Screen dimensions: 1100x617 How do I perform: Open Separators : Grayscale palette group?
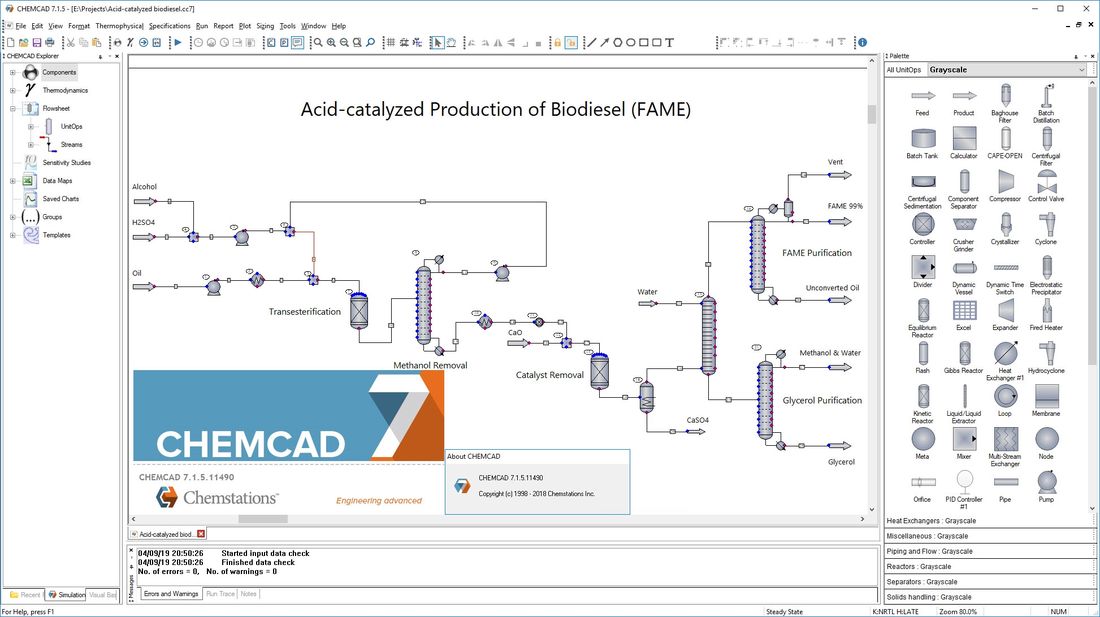pos(988,582)
